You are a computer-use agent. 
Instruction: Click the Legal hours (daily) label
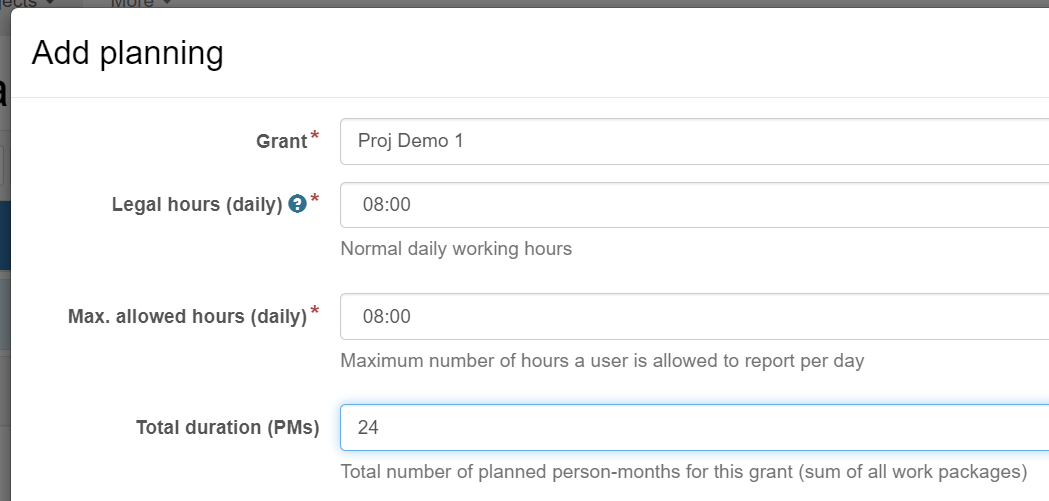pos(197,205)
